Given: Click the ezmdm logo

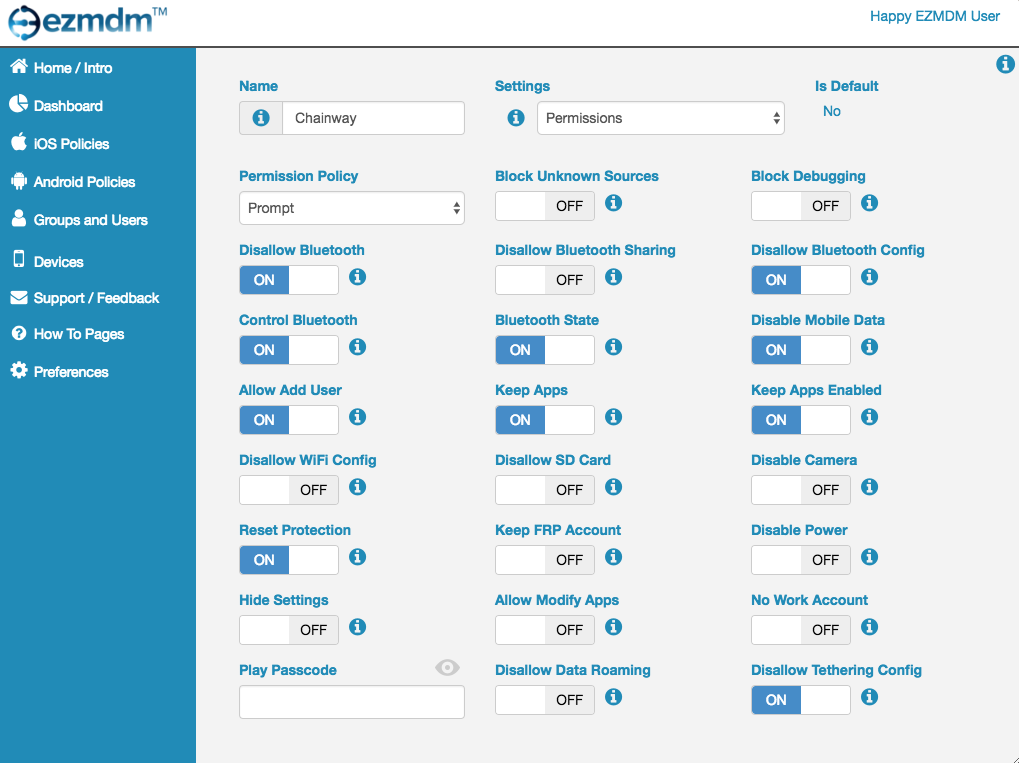Looking at the screenshot, I should pyautogui.click(x=87, y=21).
